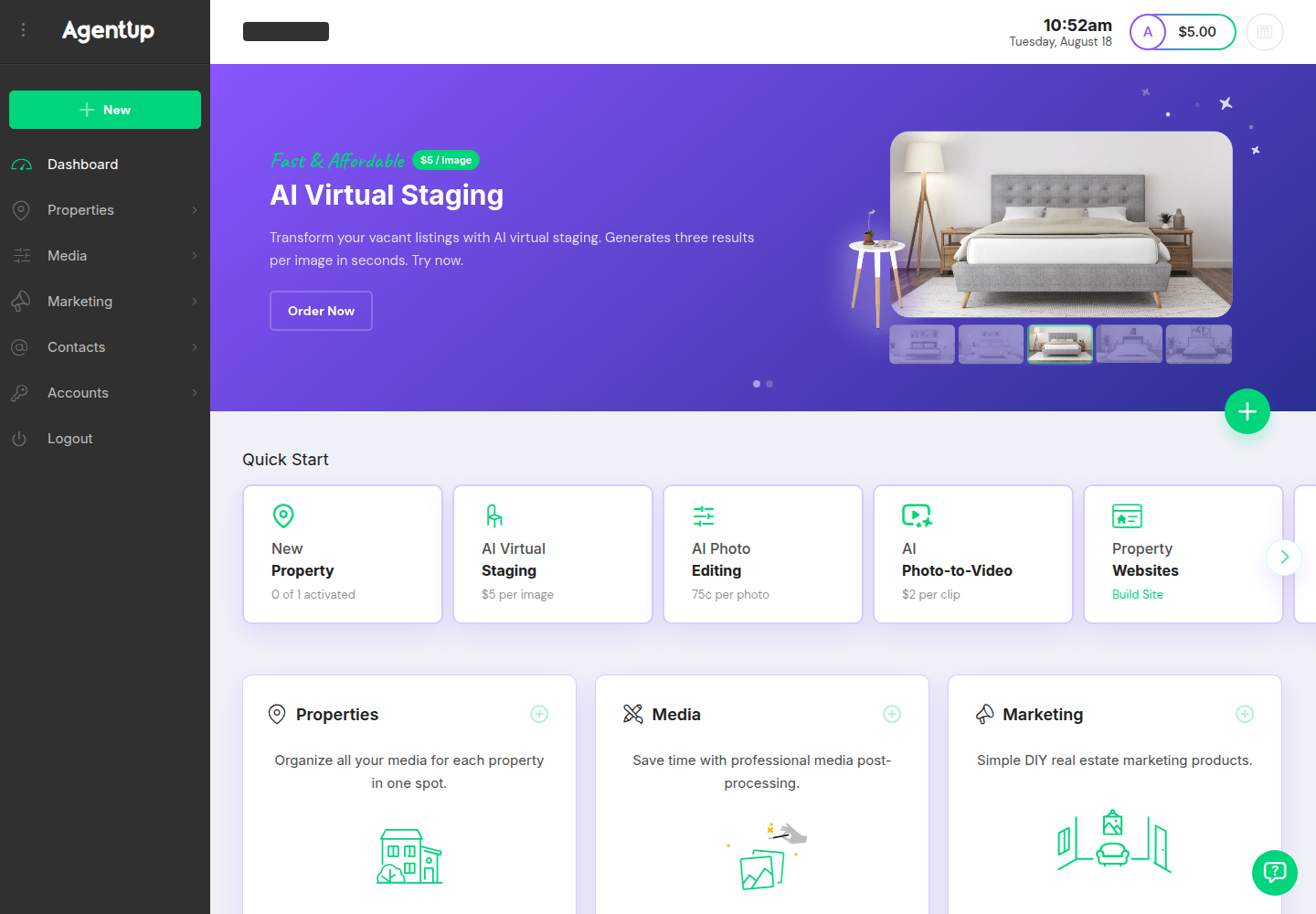Click the Marketing megaphone icon in sidebar

(x=21, y=302)
